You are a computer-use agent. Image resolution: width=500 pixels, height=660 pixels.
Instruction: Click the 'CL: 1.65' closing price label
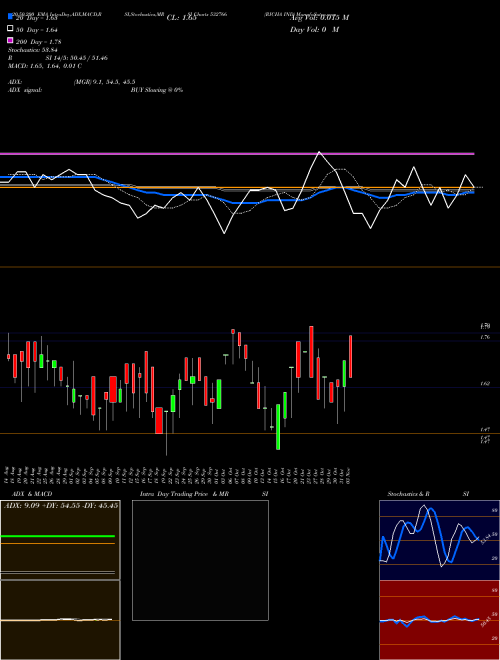tap(181, 18)
